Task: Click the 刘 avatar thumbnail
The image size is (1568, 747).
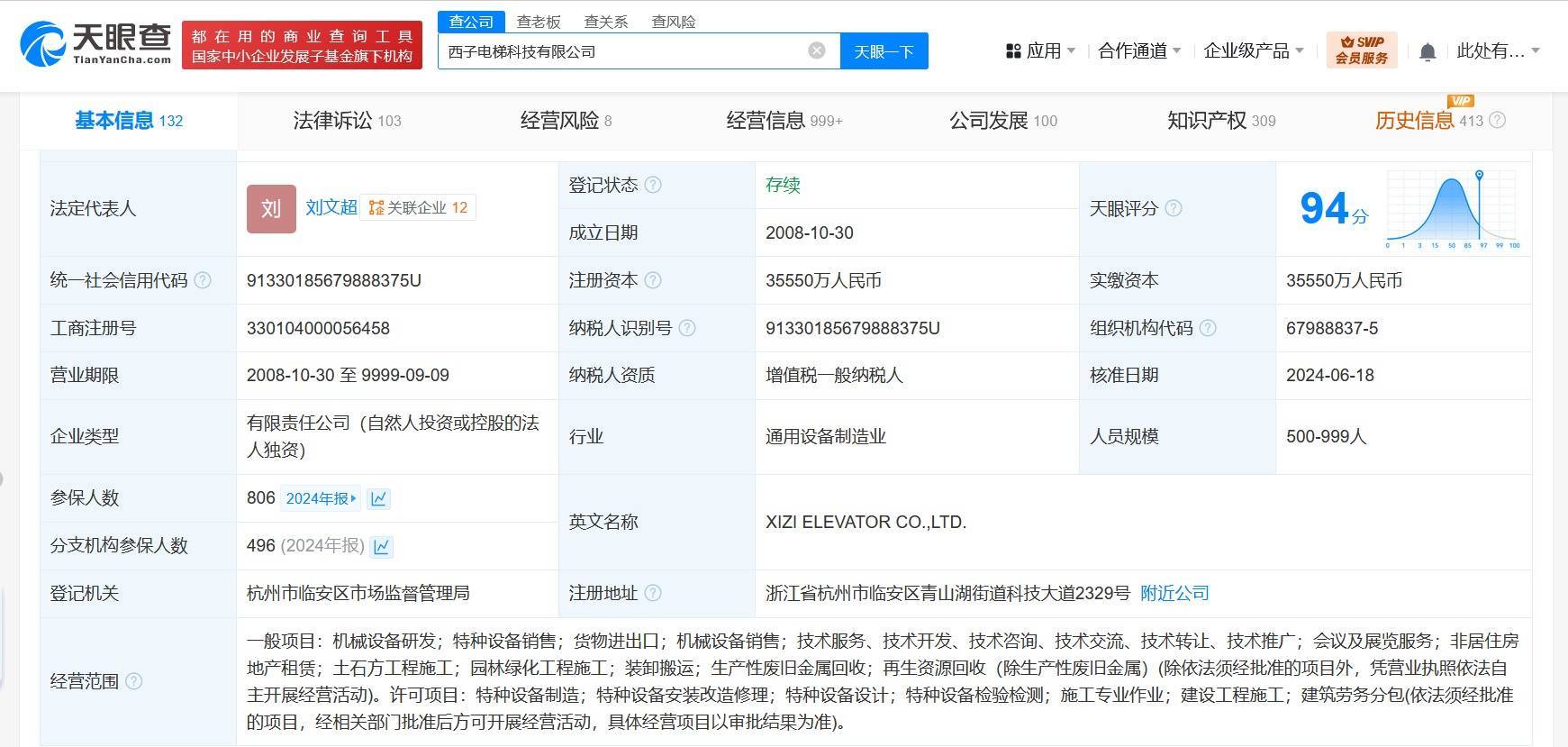Action: pos(271,208)
